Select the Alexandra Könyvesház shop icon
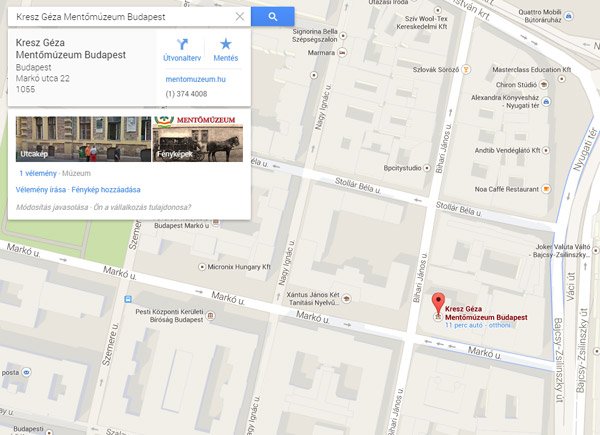 click(x=546, y=101)
